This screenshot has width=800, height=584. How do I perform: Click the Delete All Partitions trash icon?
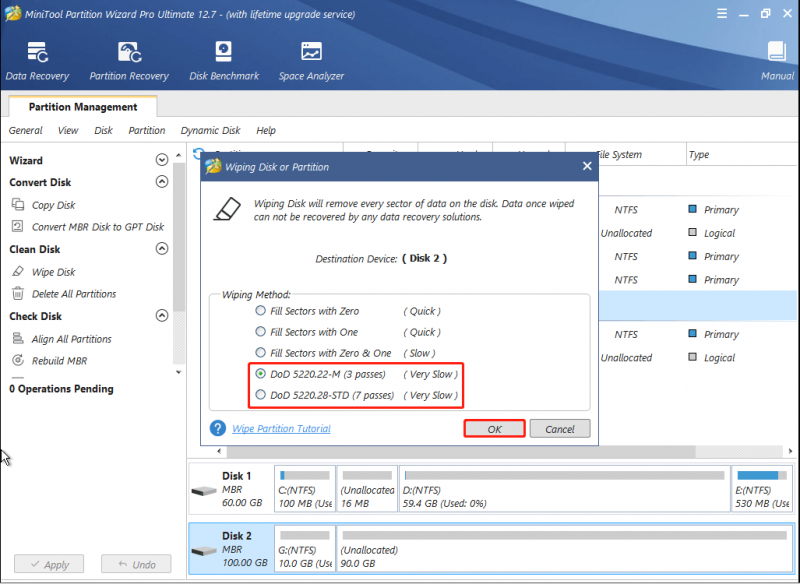click(18, 293)
